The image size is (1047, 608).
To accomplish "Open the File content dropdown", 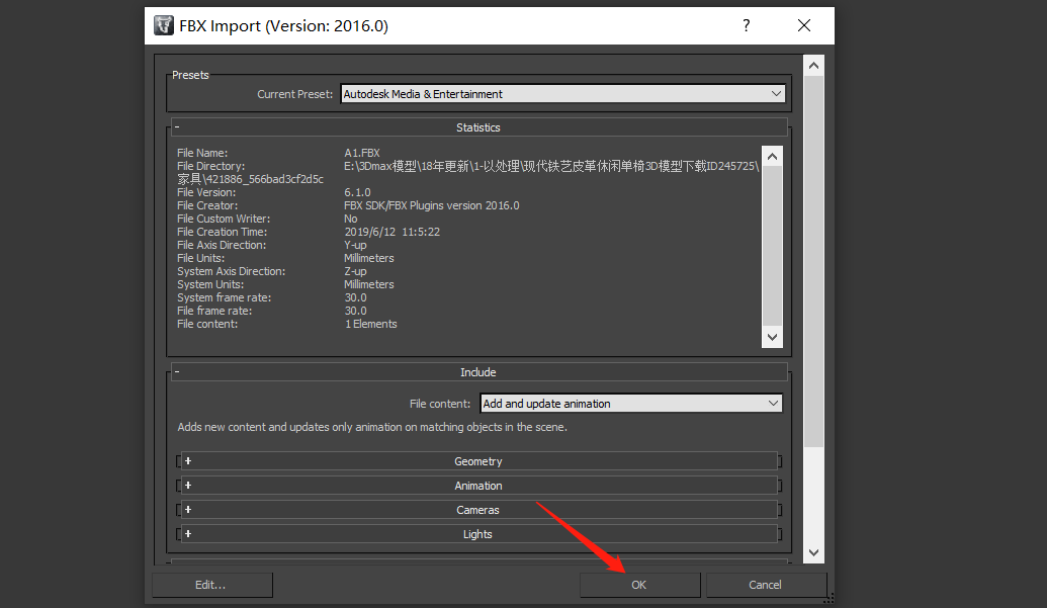I will pos(630,404).
